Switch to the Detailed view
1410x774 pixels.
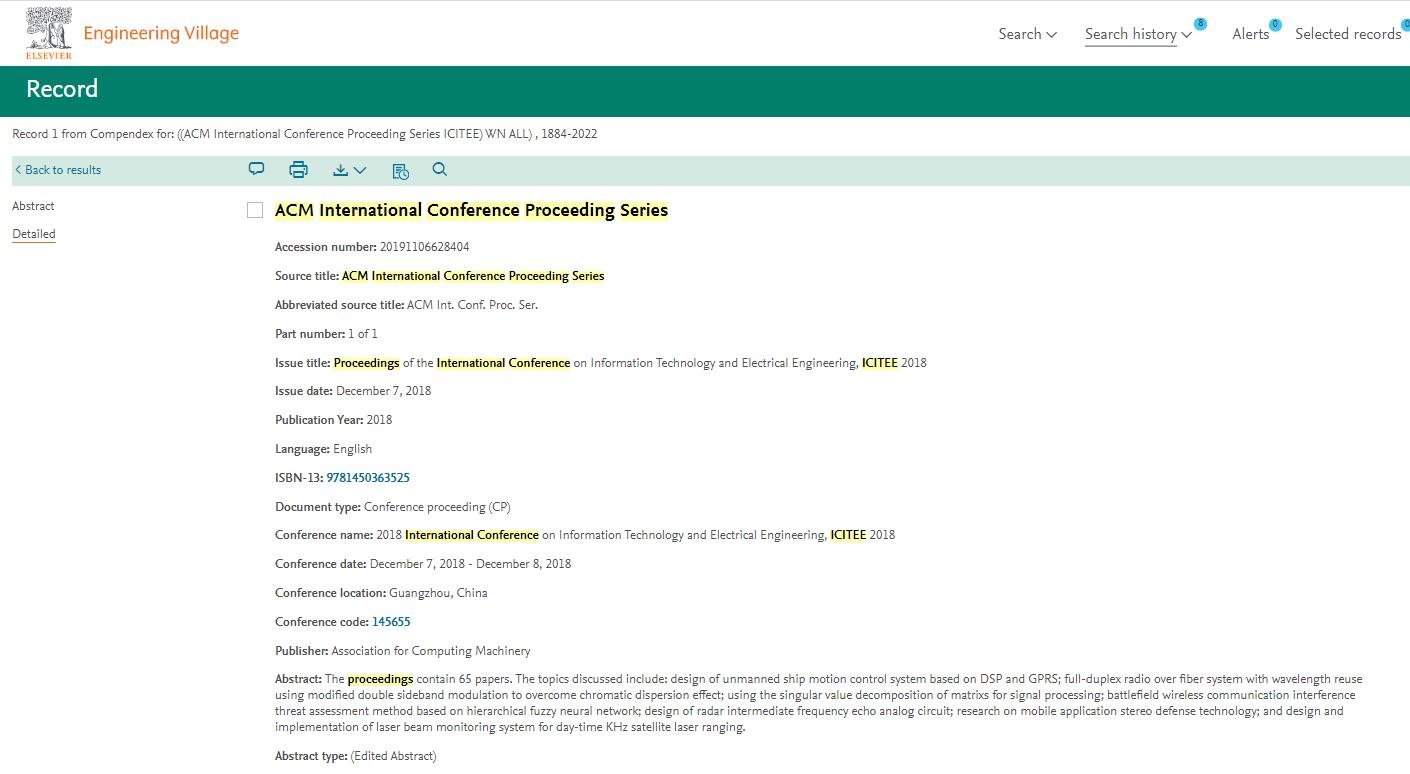pos(34,234)
